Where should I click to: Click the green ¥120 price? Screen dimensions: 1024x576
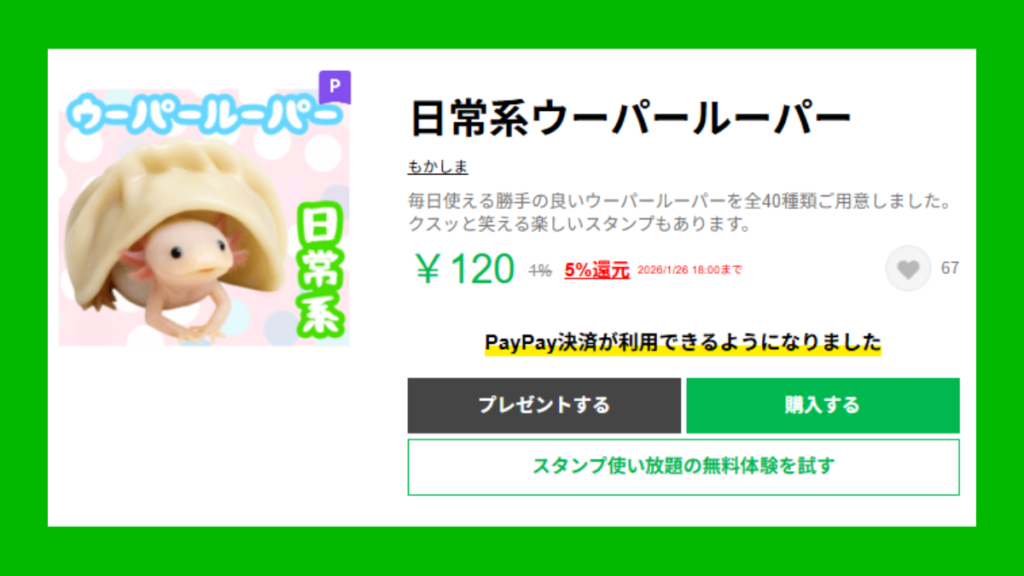point(465,269)
